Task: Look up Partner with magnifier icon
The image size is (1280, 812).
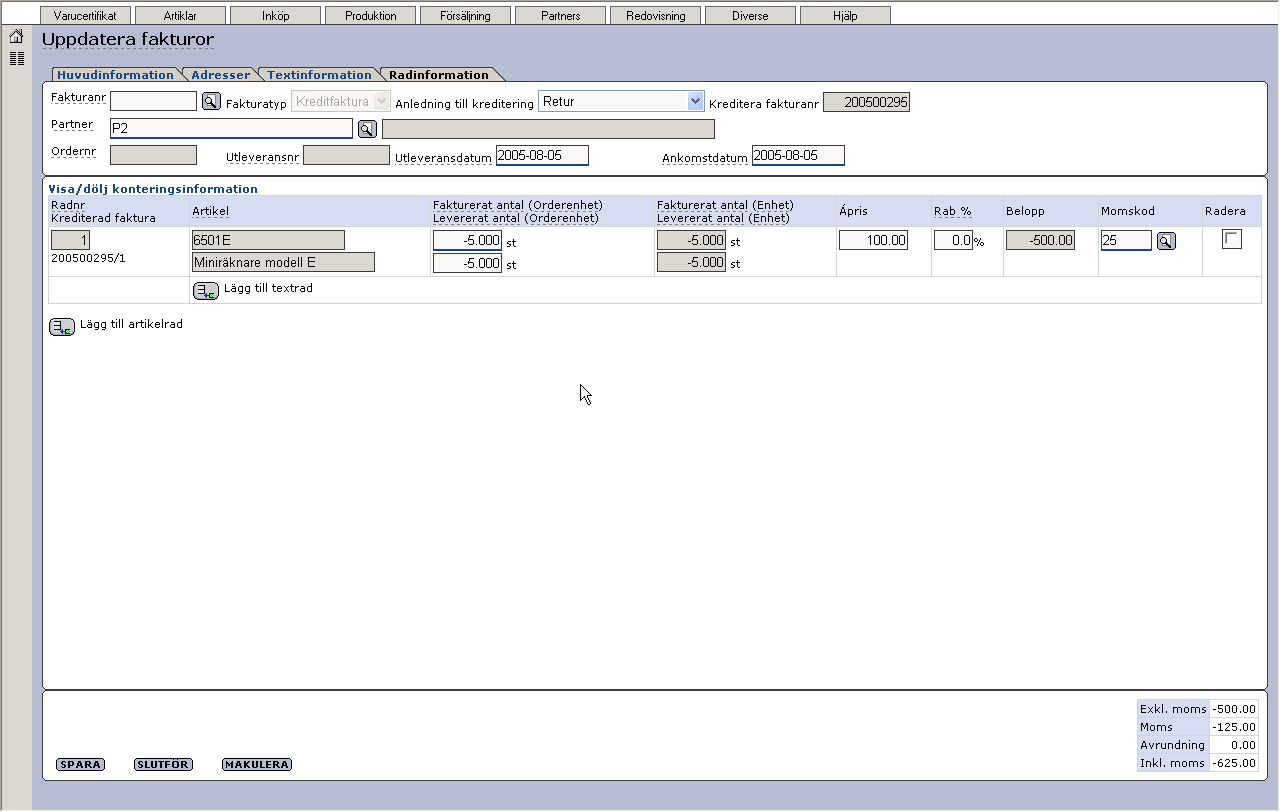Action: click(367, 129)
